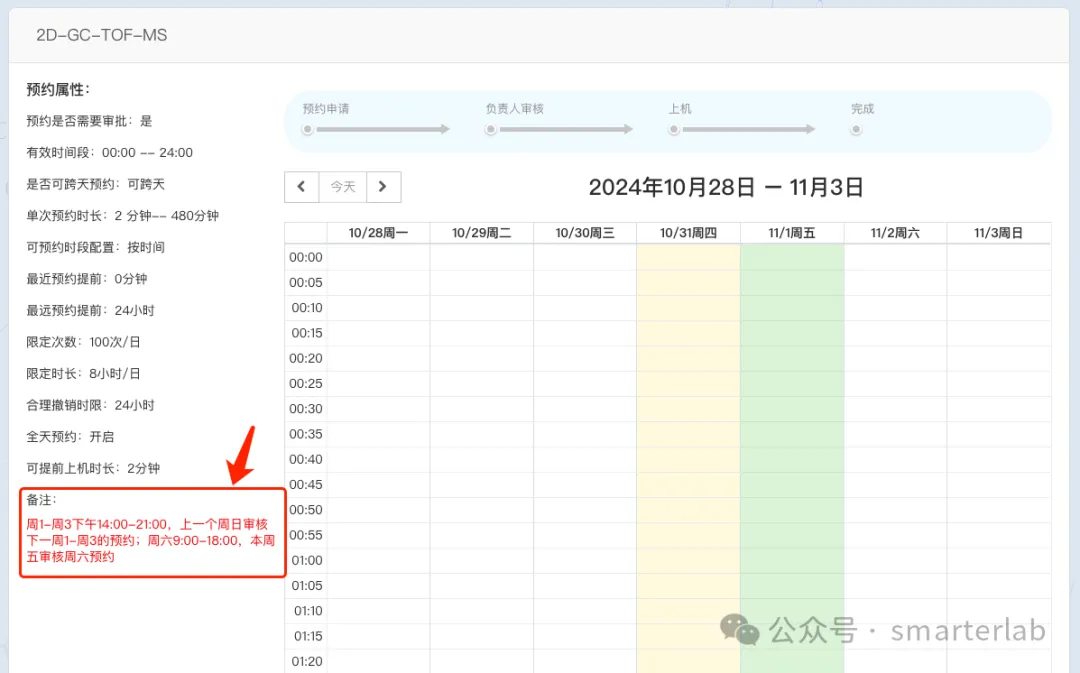The height and width of the screenshot is (673, 1080).
Task: Click the 预约属性 heading
Action: (x=59, y=90)
